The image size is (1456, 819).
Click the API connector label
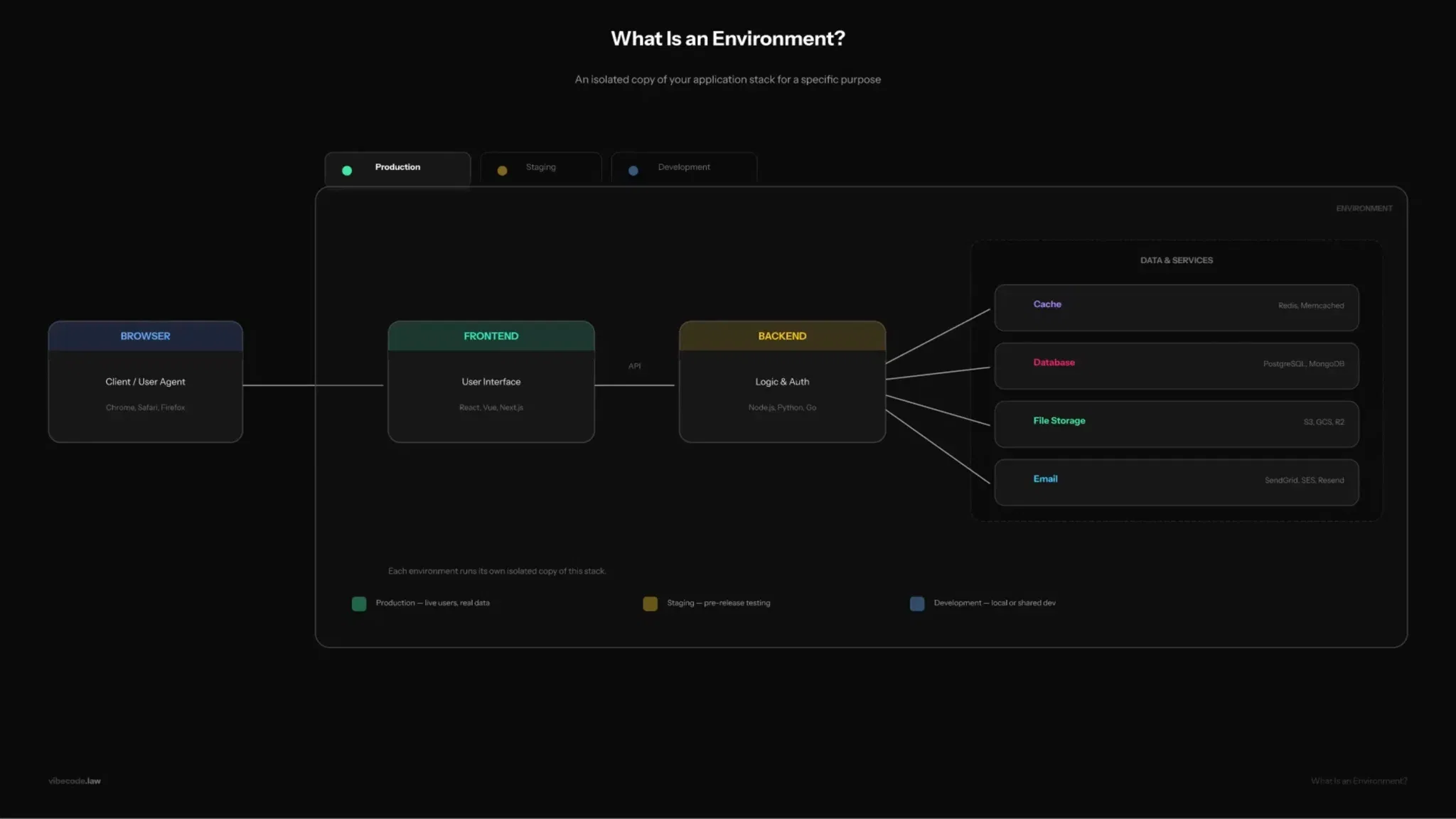click(634, 366)
